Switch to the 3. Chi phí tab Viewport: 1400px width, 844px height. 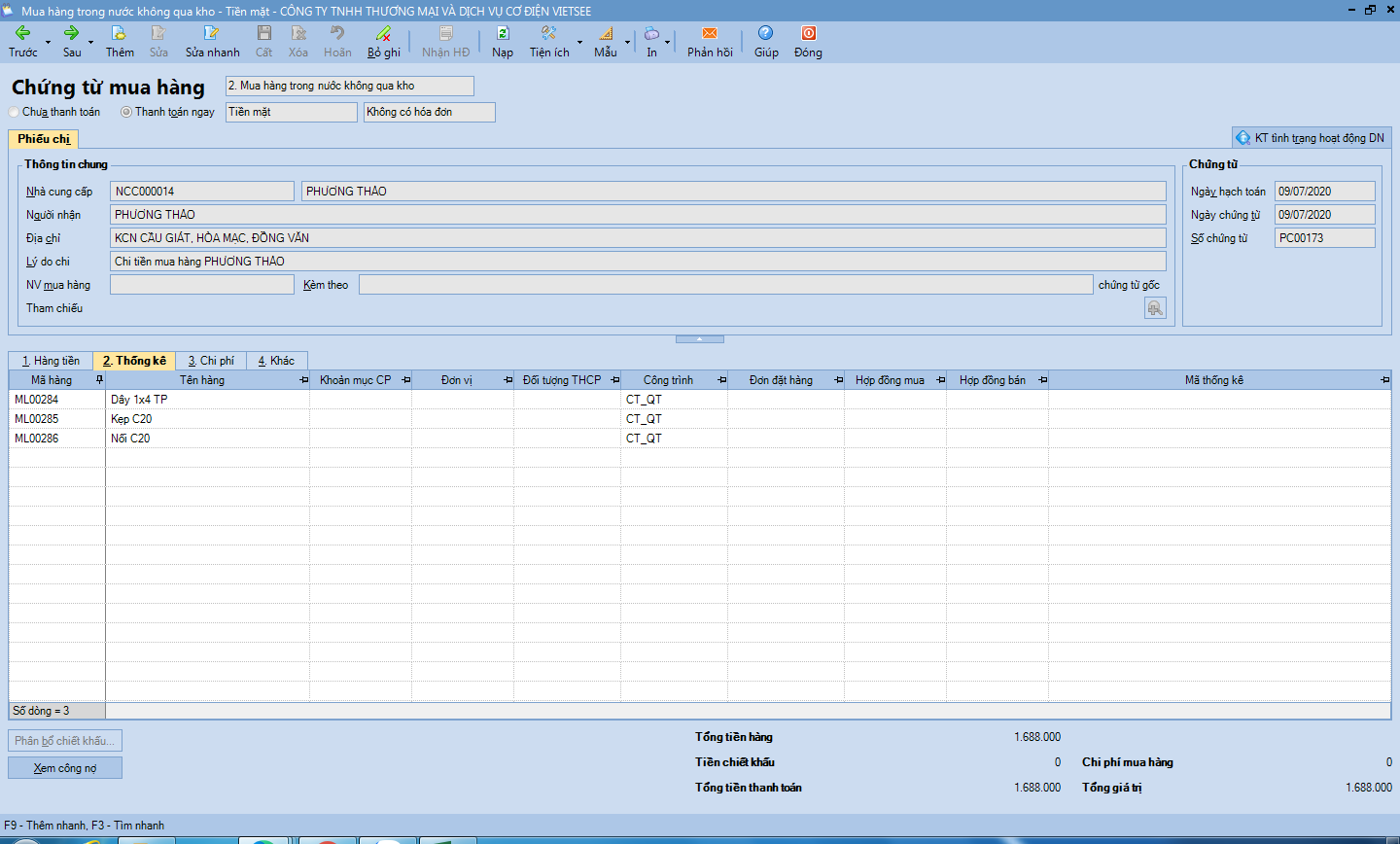click(x=211, y=361)
